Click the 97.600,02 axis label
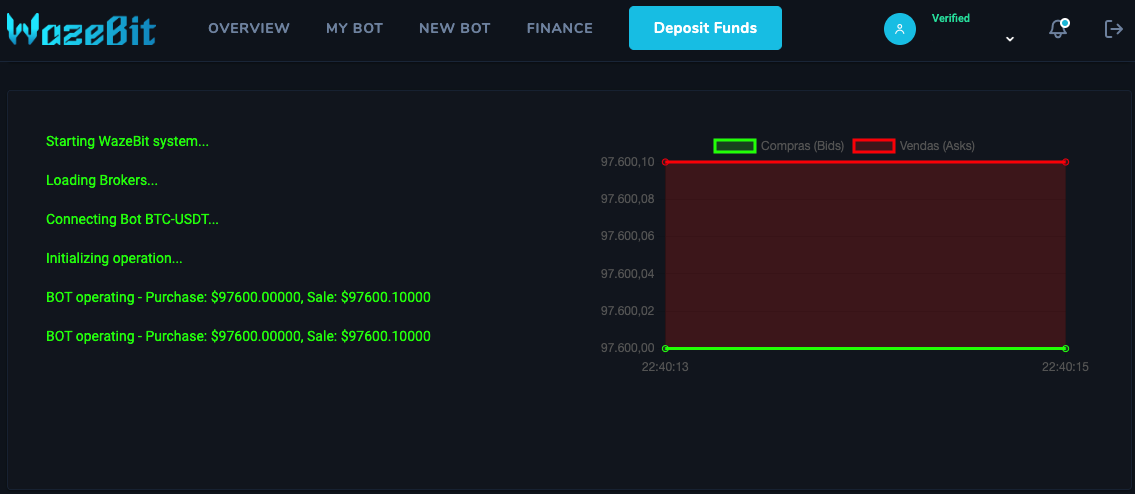Screen dimensions: 1135x494 point(627,311)
